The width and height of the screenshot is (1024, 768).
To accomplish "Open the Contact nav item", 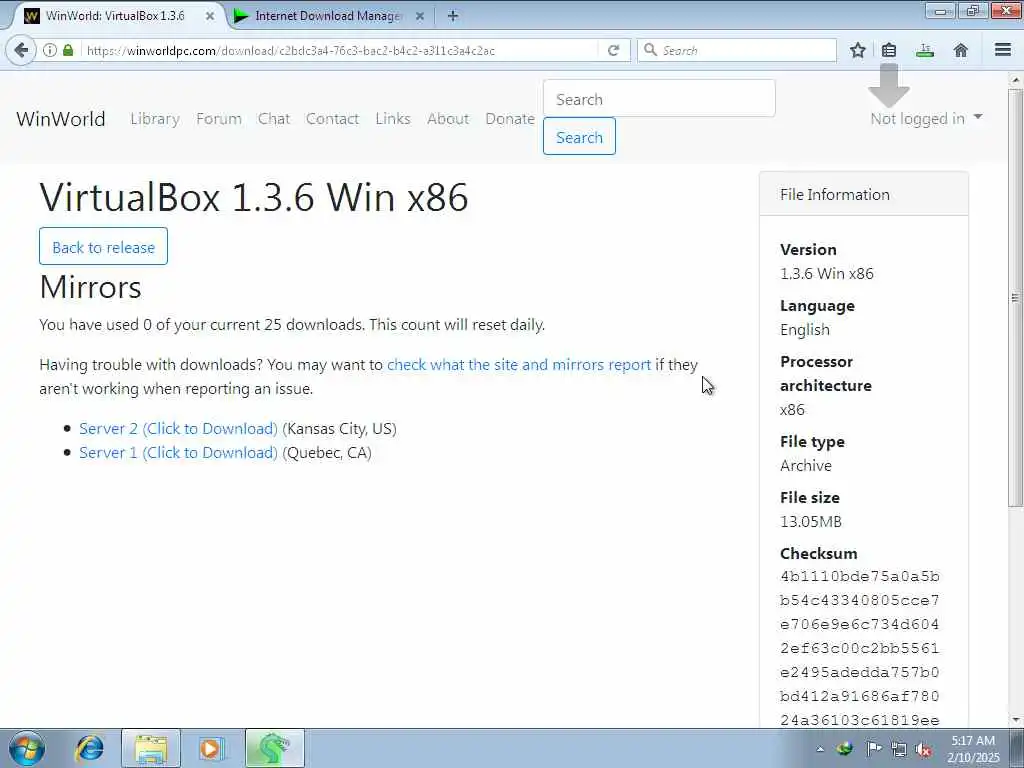I will (332, 119).
